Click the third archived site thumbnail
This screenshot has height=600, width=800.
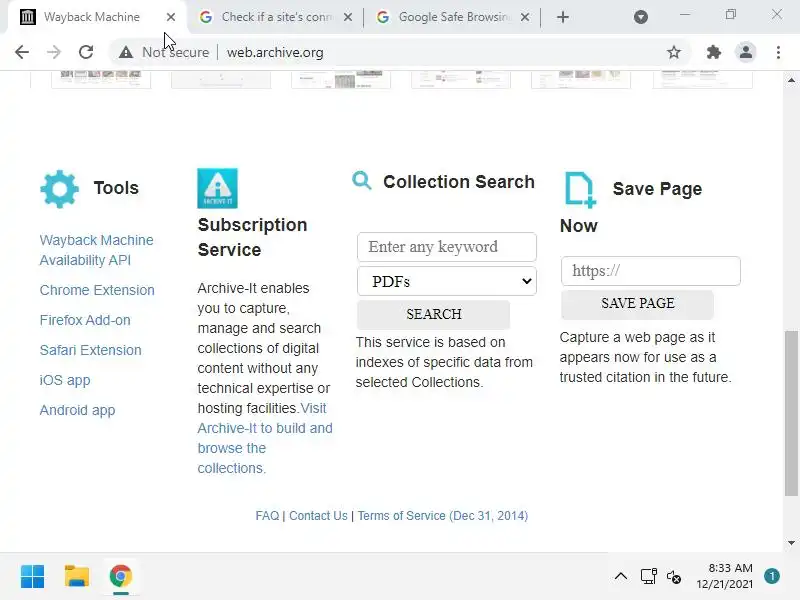point(341,80)
